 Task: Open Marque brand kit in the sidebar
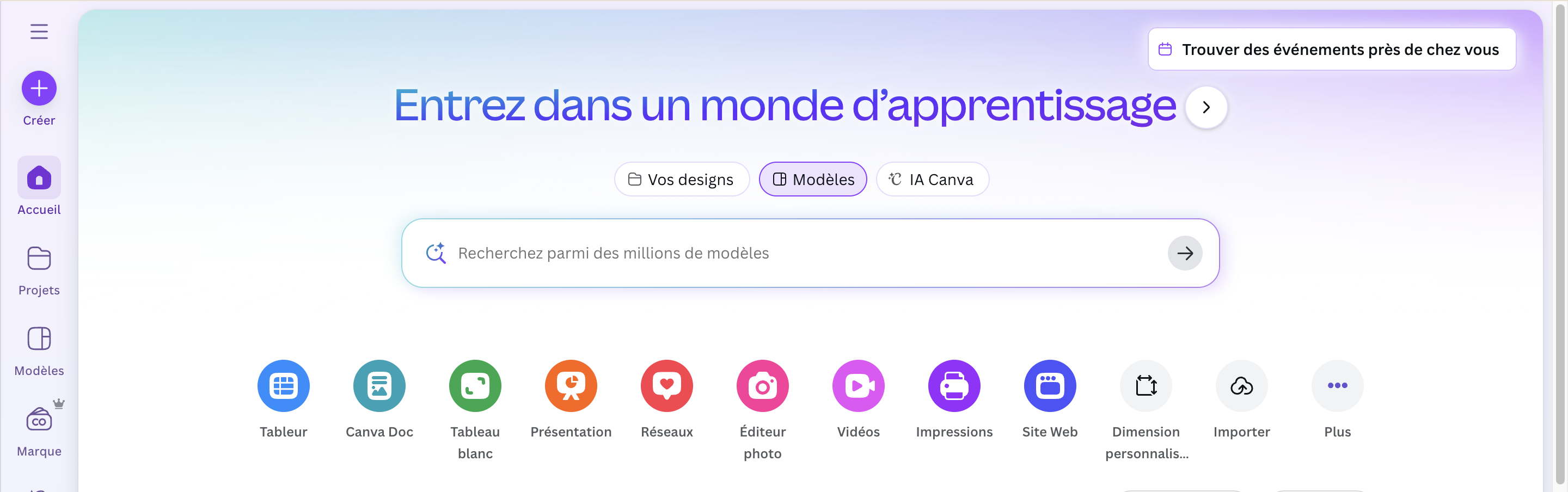pos(39,429)
